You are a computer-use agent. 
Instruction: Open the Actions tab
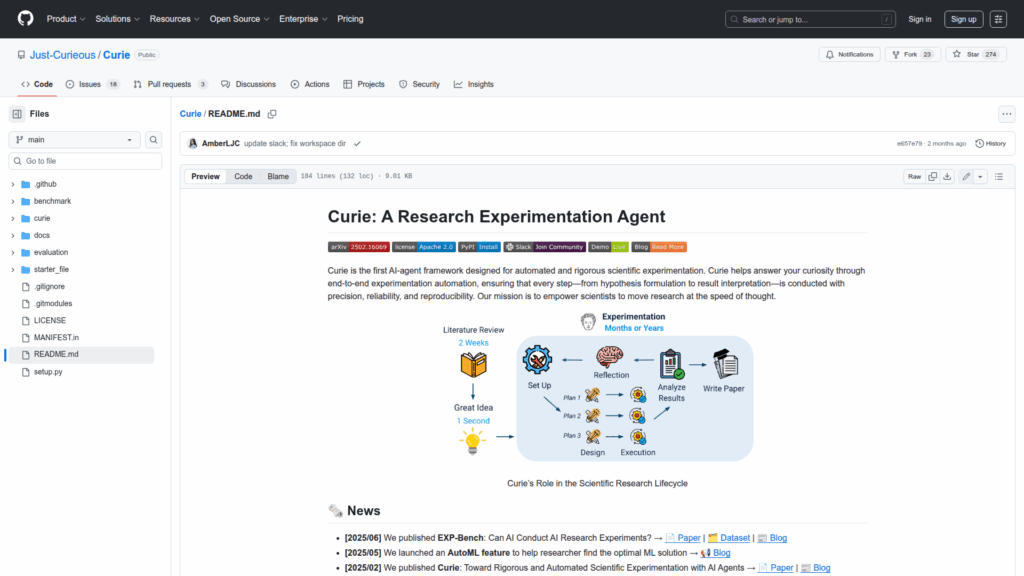[x=310, y=84]
